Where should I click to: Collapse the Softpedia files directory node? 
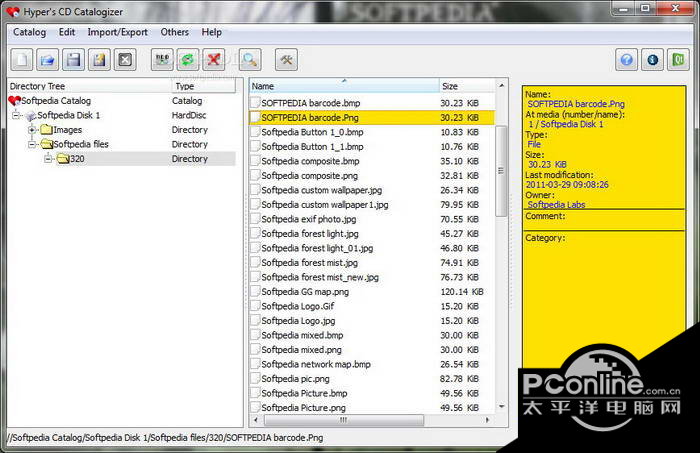tap(32, 144)
